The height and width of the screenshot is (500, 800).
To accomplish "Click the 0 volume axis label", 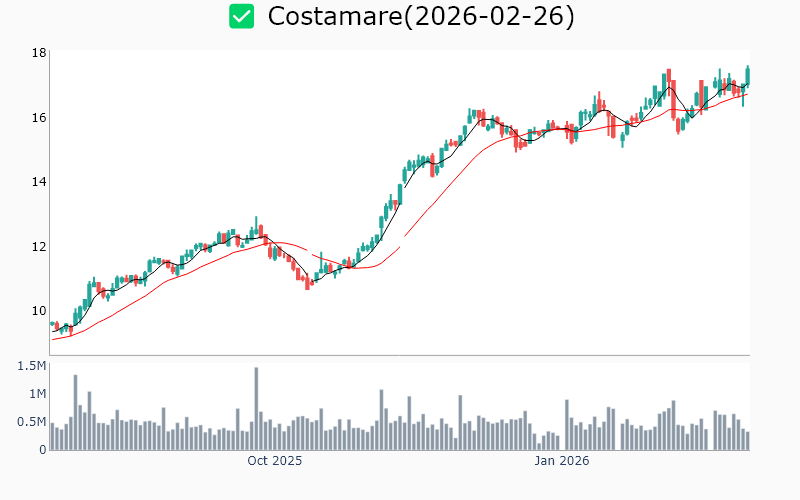I will point(42,450).
